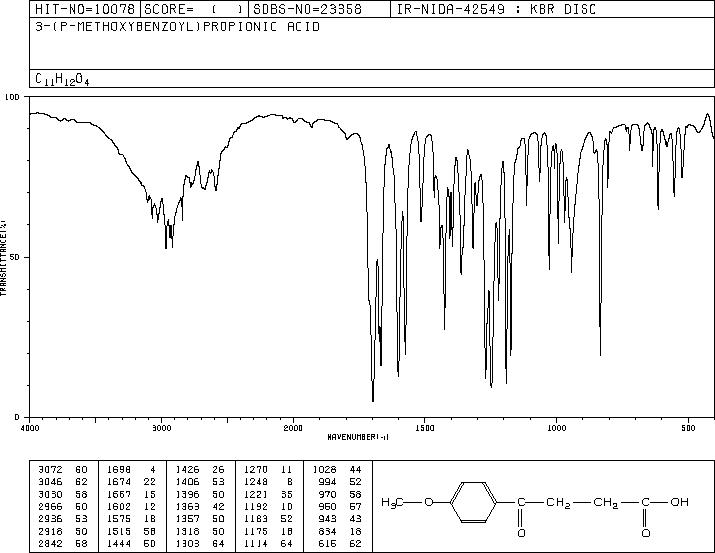This screenshot has height=553, width=715.
Task: Select the 2966 peak row
Action: tap(63, 506)
